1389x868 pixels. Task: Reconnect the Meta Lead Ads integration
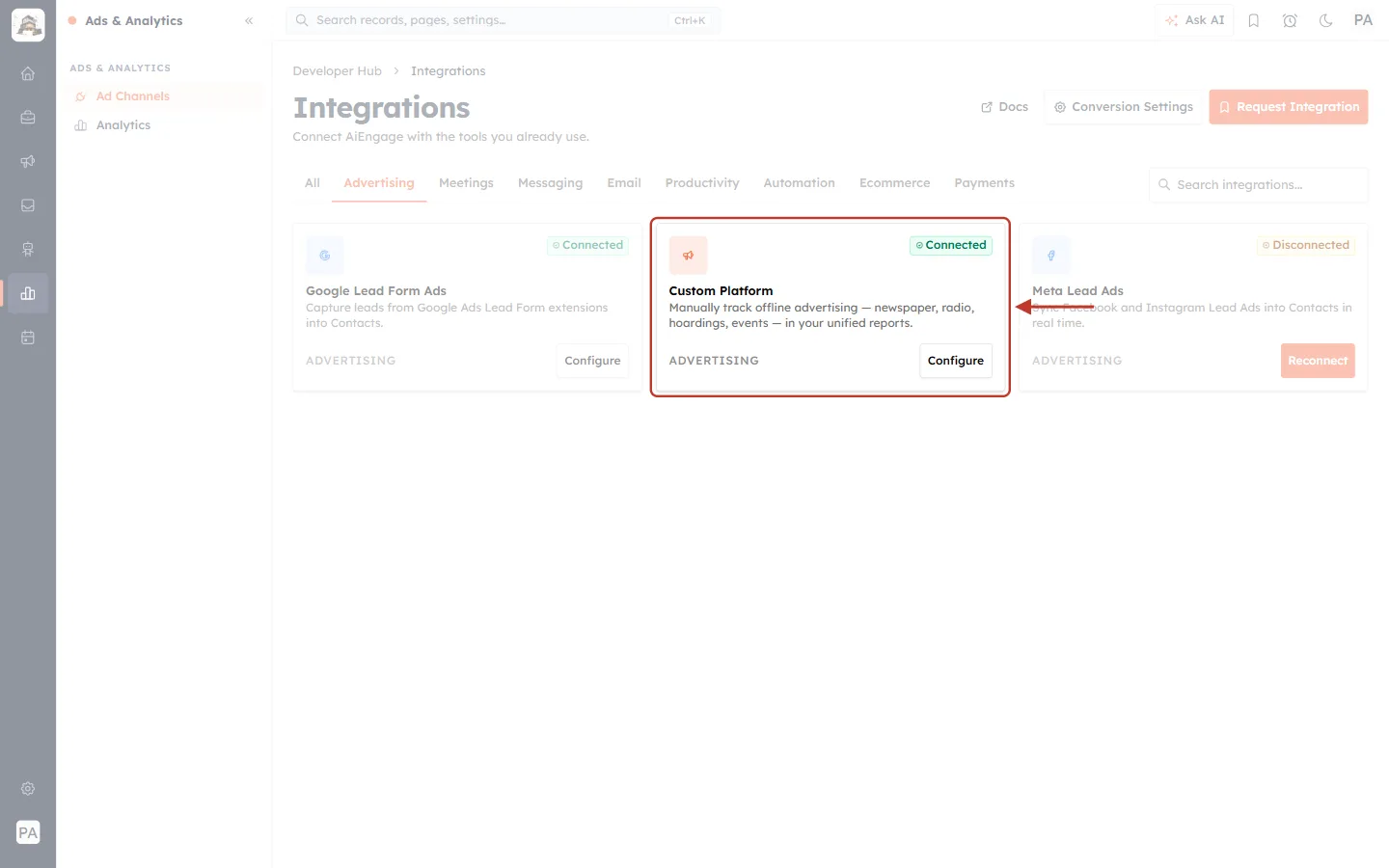pyautogui.click(x=1318, y=361)
